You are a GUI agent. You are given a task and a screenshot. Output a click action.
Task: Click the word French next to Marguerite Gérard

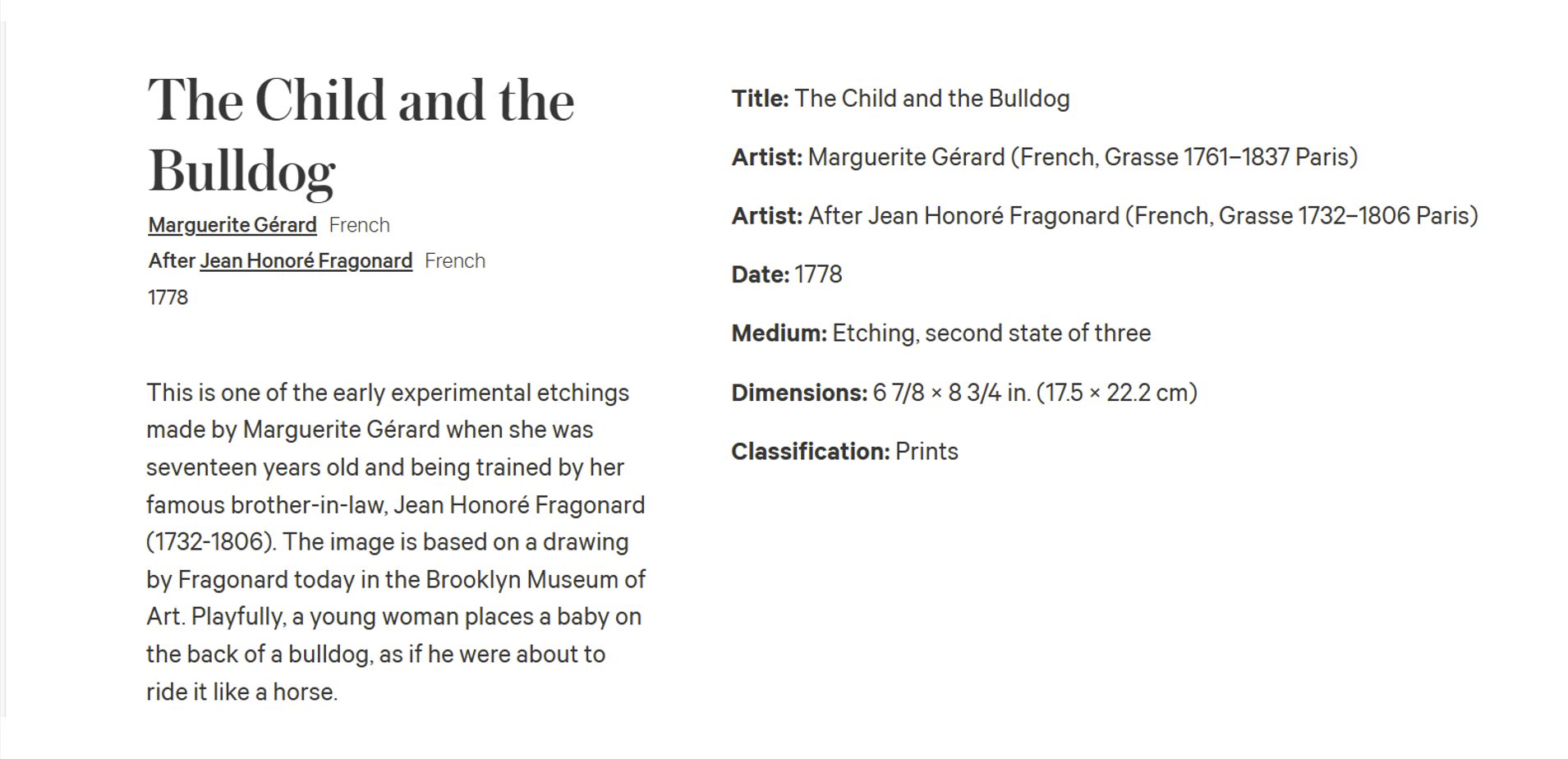click(x=359, y=225)
